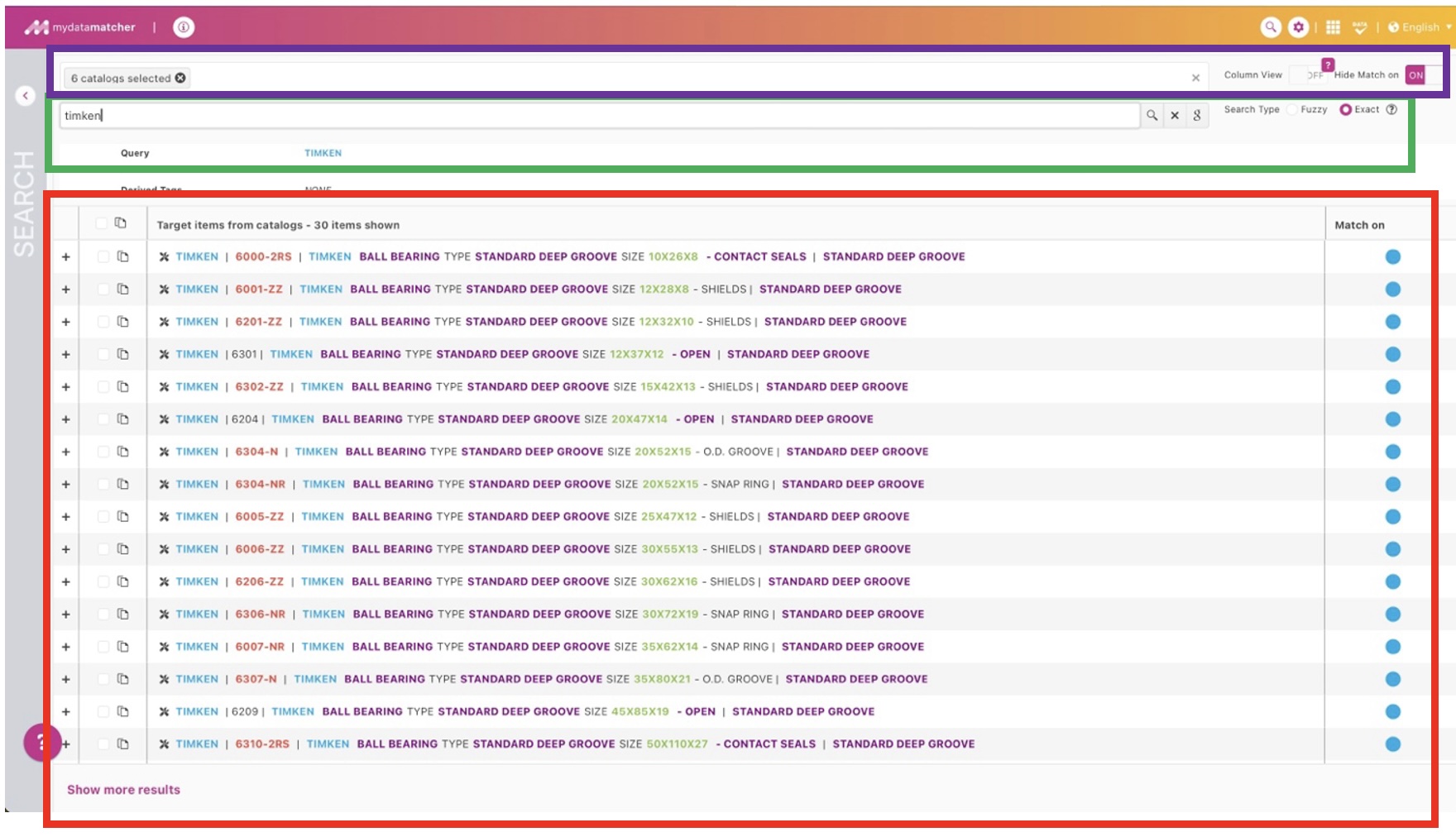Click the Match on dot for 6209
Screen dimensions: 1456x837
1393,711
